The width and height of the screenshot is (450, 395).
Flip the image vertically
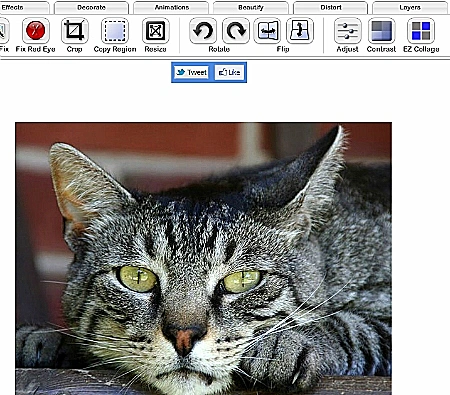(300, 31)
